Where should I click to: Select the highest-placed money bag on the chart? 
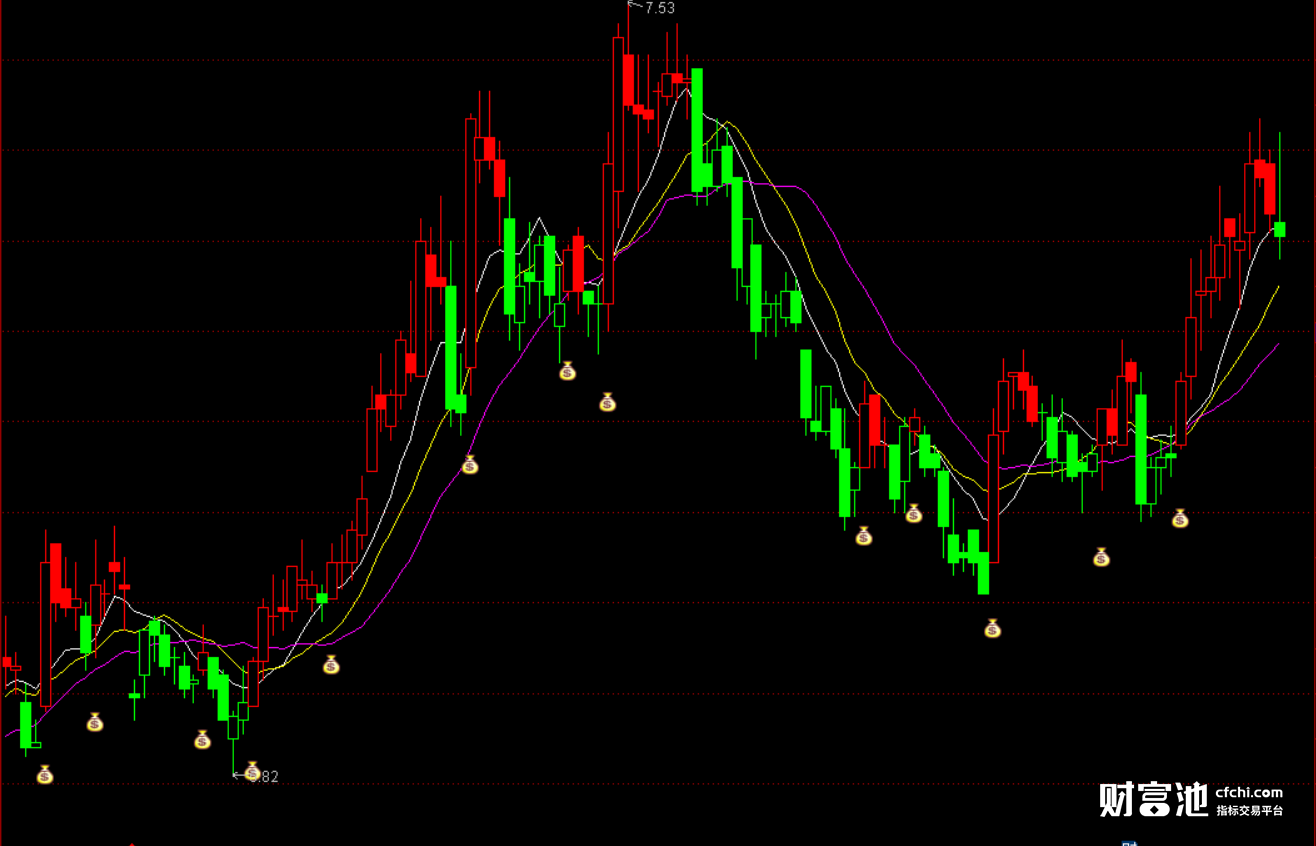(x=567, y=371)
